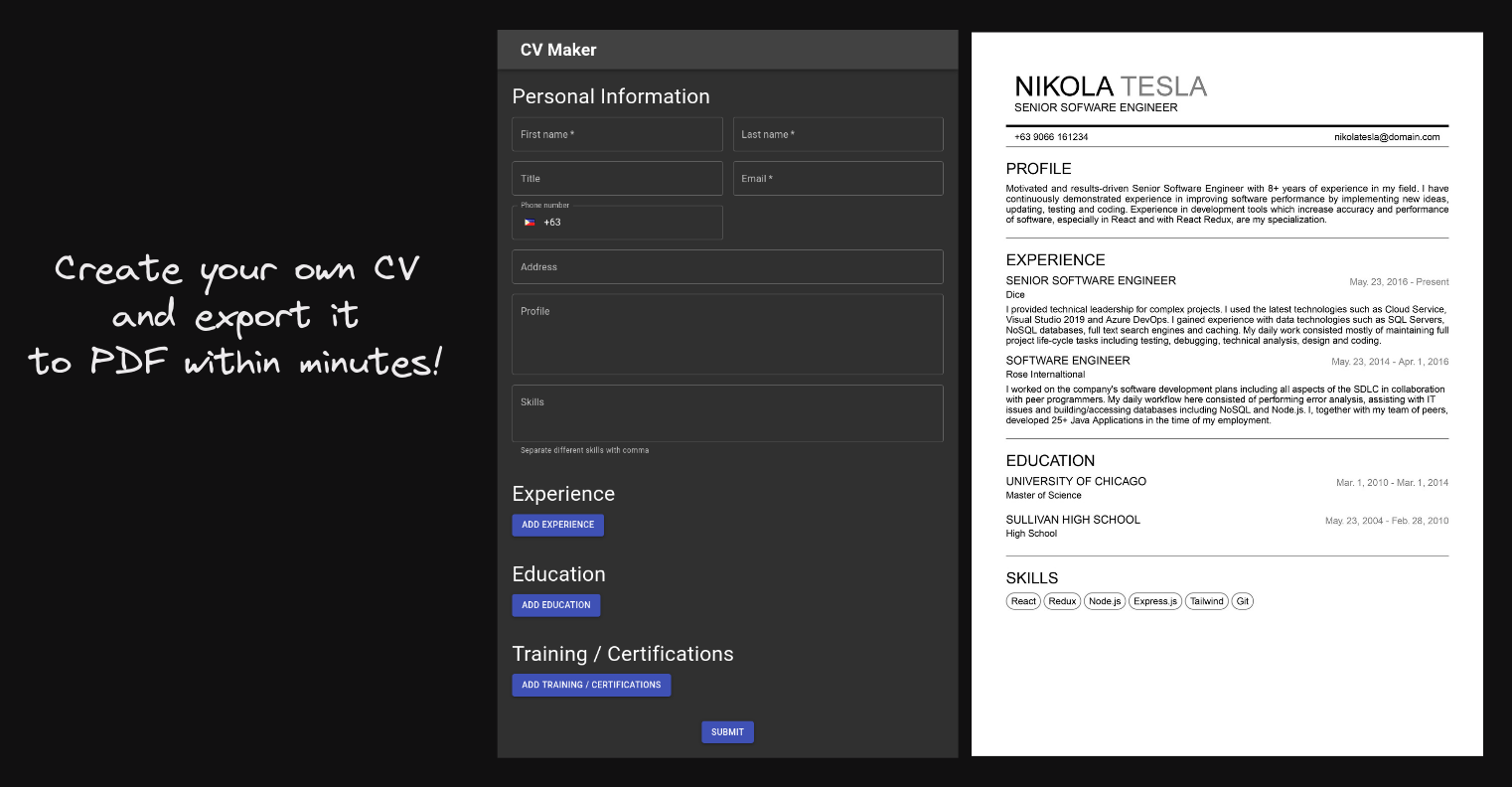Click the Experience heading in the form
Viewport: 1512px width, 787px height.
coord(563,494)
